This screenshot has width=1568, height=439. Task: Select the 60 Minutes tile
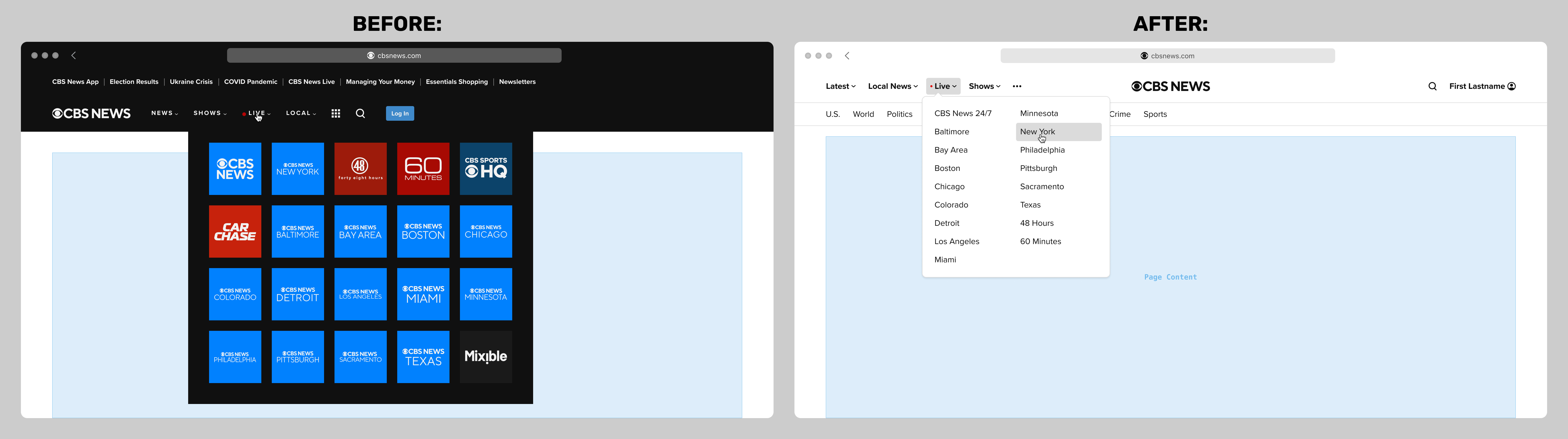pos(423,169)
